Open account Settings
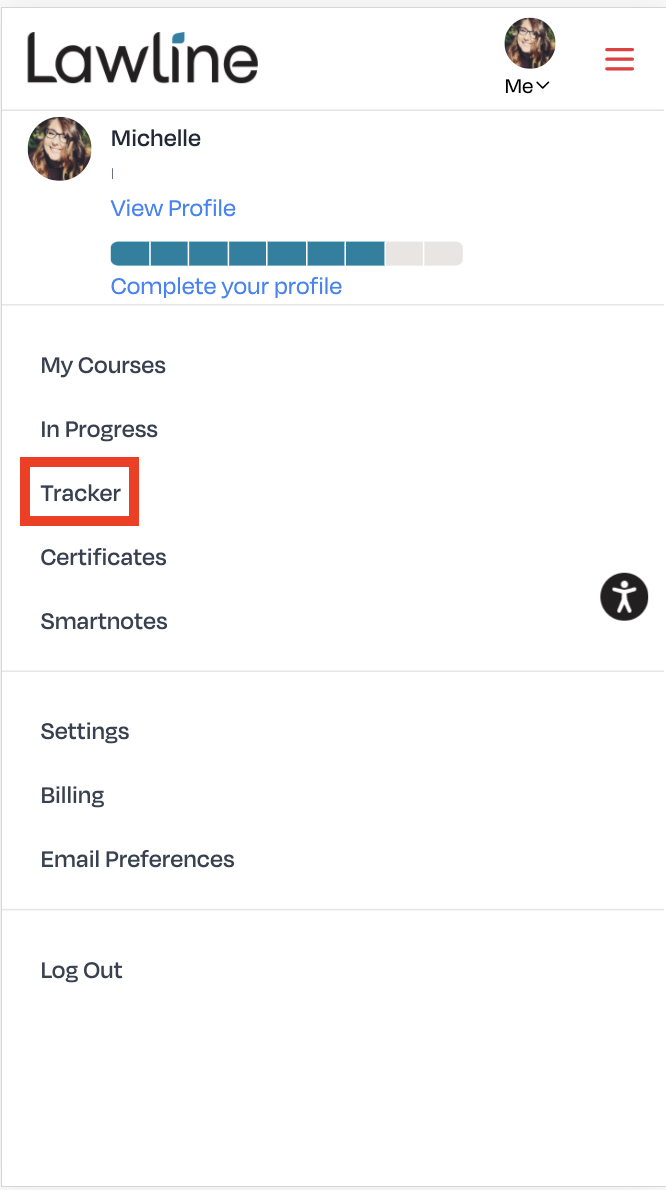 [85, 731]
